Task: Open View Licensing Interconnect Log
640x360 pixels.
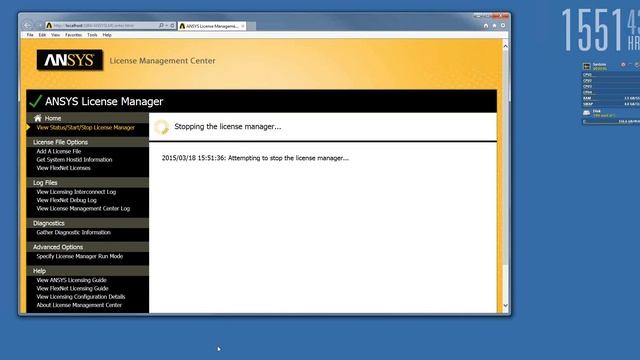Action: (x=76, y=192)
